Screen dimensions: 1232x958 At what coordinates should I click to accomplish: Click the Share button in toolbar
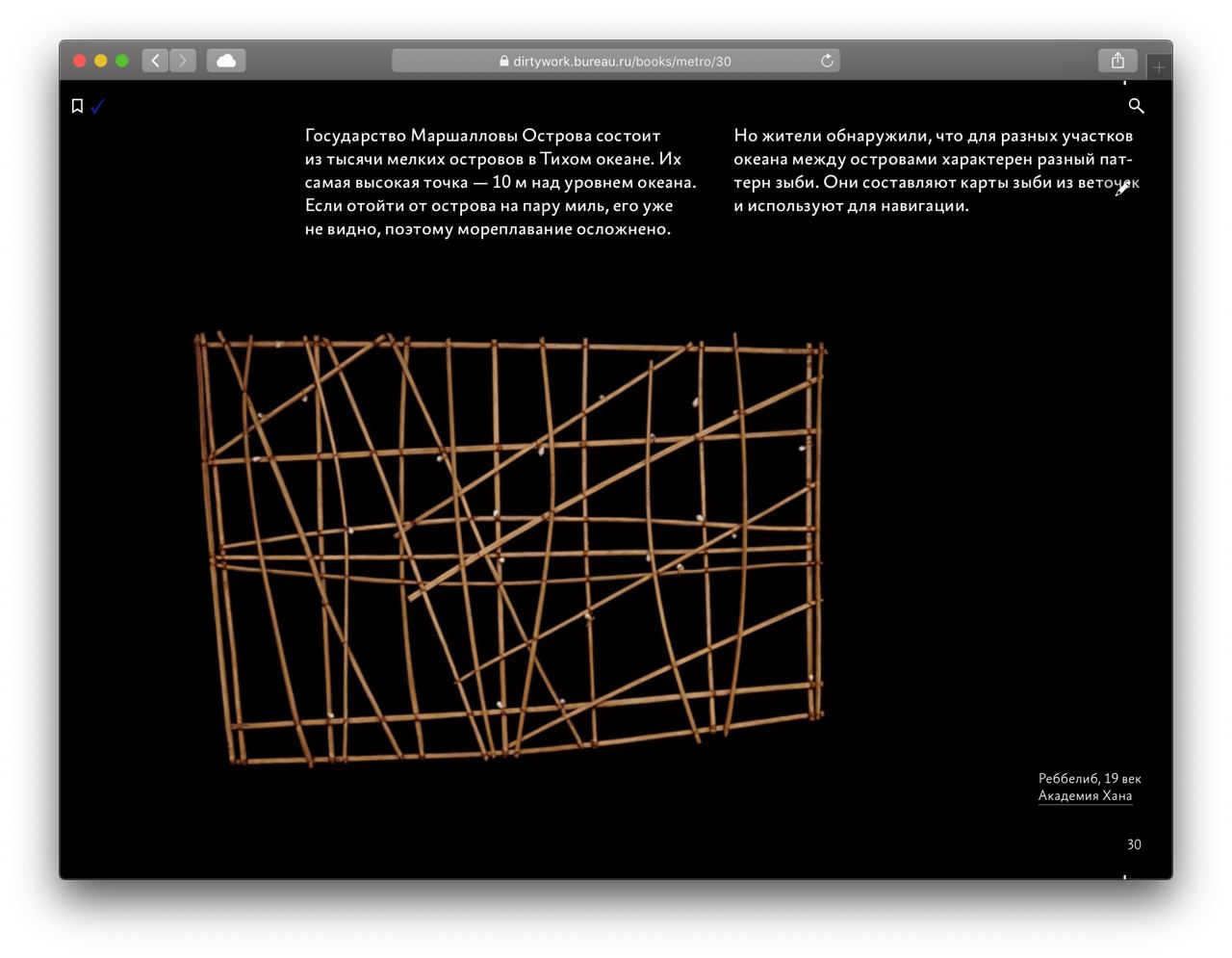pyautogui.click(x=1117, y=61)
